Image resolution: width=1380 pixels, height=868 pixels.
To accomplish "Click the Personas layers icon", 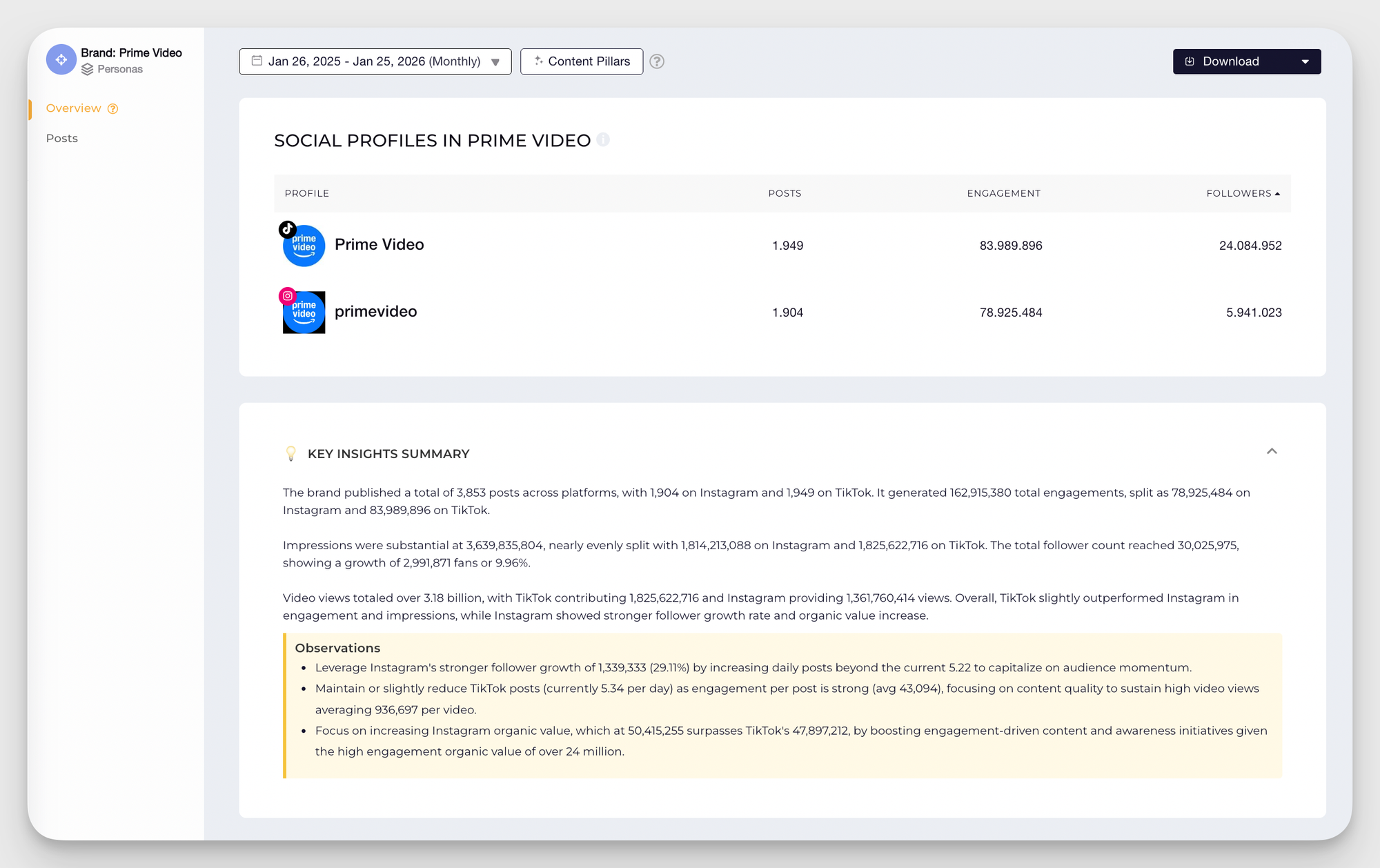I will click(x=87, y=70).
